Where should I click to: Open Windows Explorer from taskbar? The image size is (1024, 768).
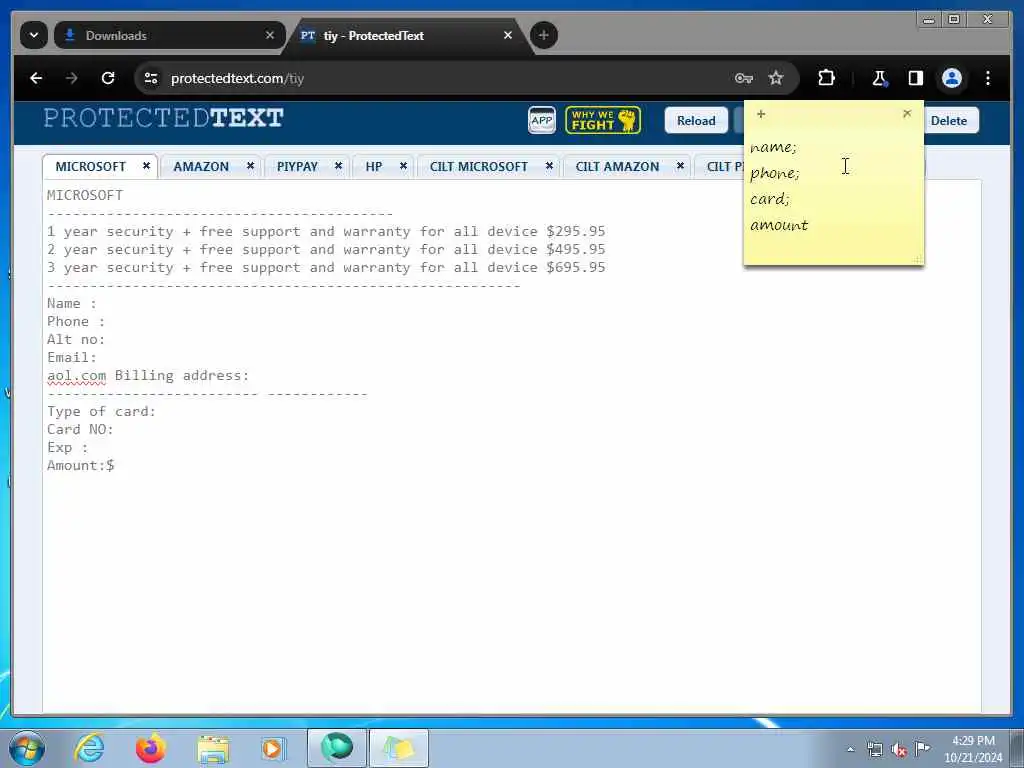point(212,748)
